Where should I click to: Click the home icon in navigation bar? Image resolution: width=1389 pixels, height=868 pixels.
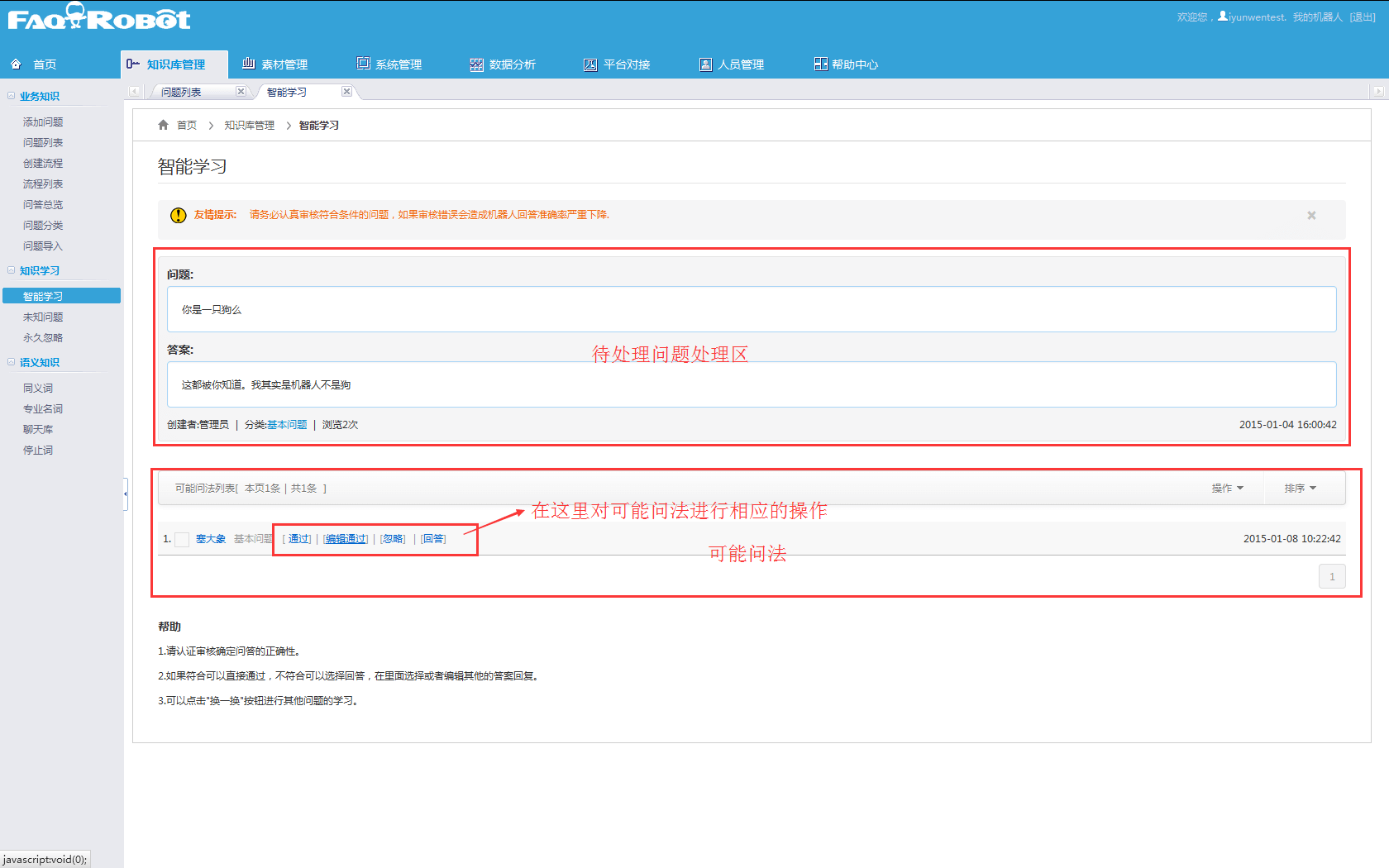[16, 64]
